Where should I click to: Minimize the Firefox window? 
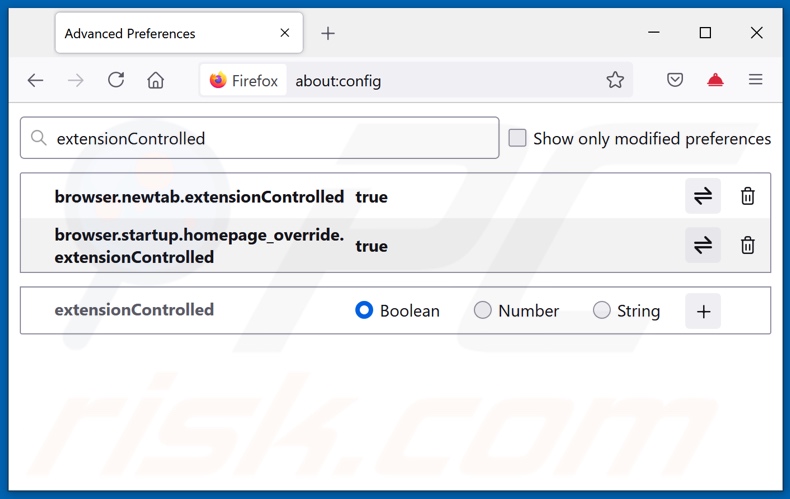654,33
